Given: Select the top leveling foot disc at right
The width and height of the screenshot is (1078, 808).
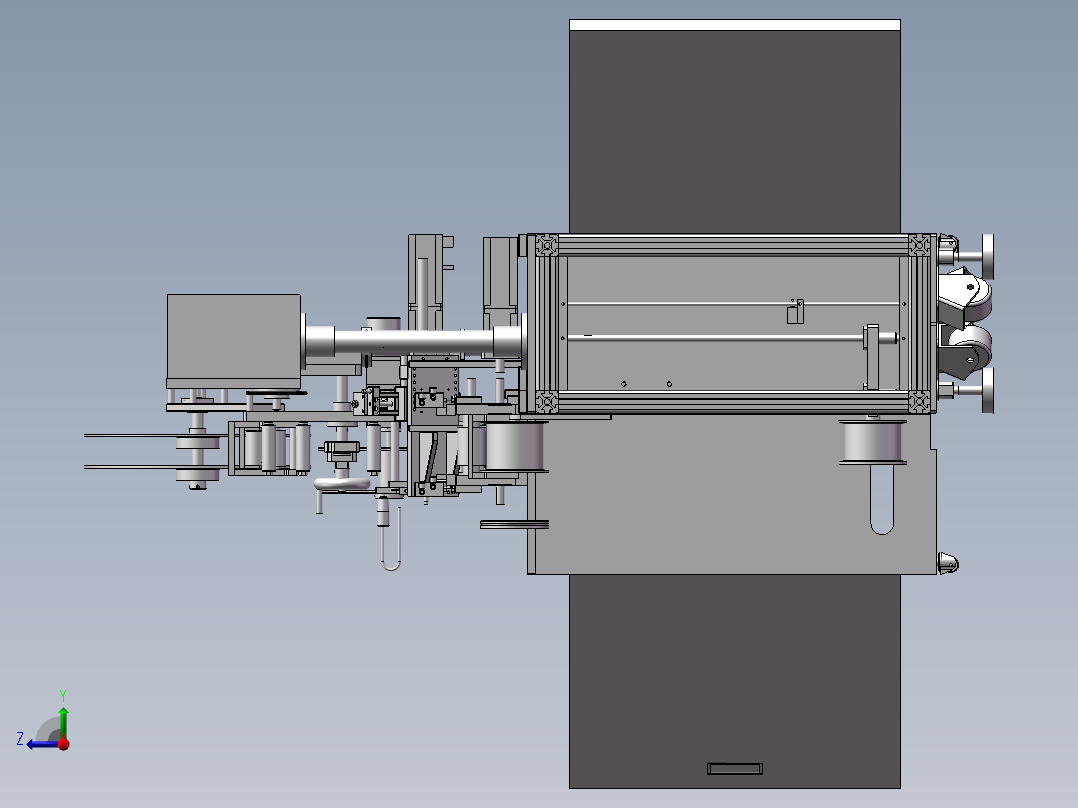Looking at the screenshot, I should click(988, 256).
